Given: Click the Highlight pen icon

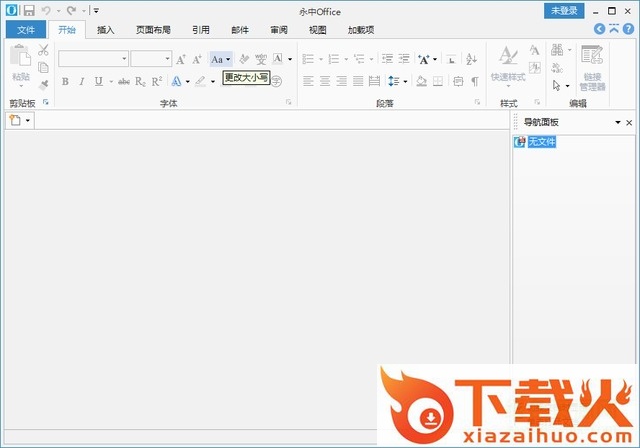Looking at the screenshot, I should point(200,82).
